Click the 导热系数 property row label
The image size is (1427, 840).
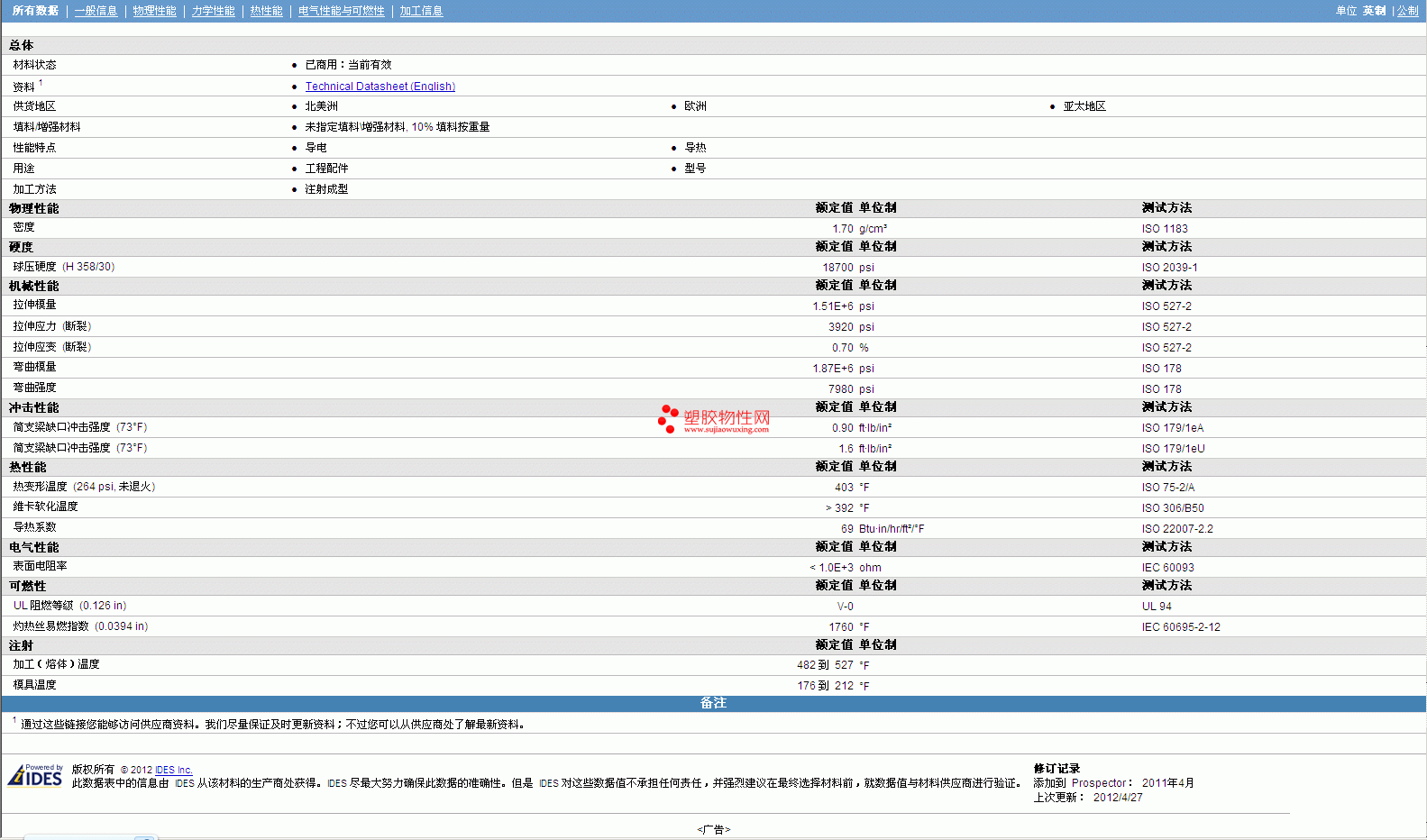[34, 527]
